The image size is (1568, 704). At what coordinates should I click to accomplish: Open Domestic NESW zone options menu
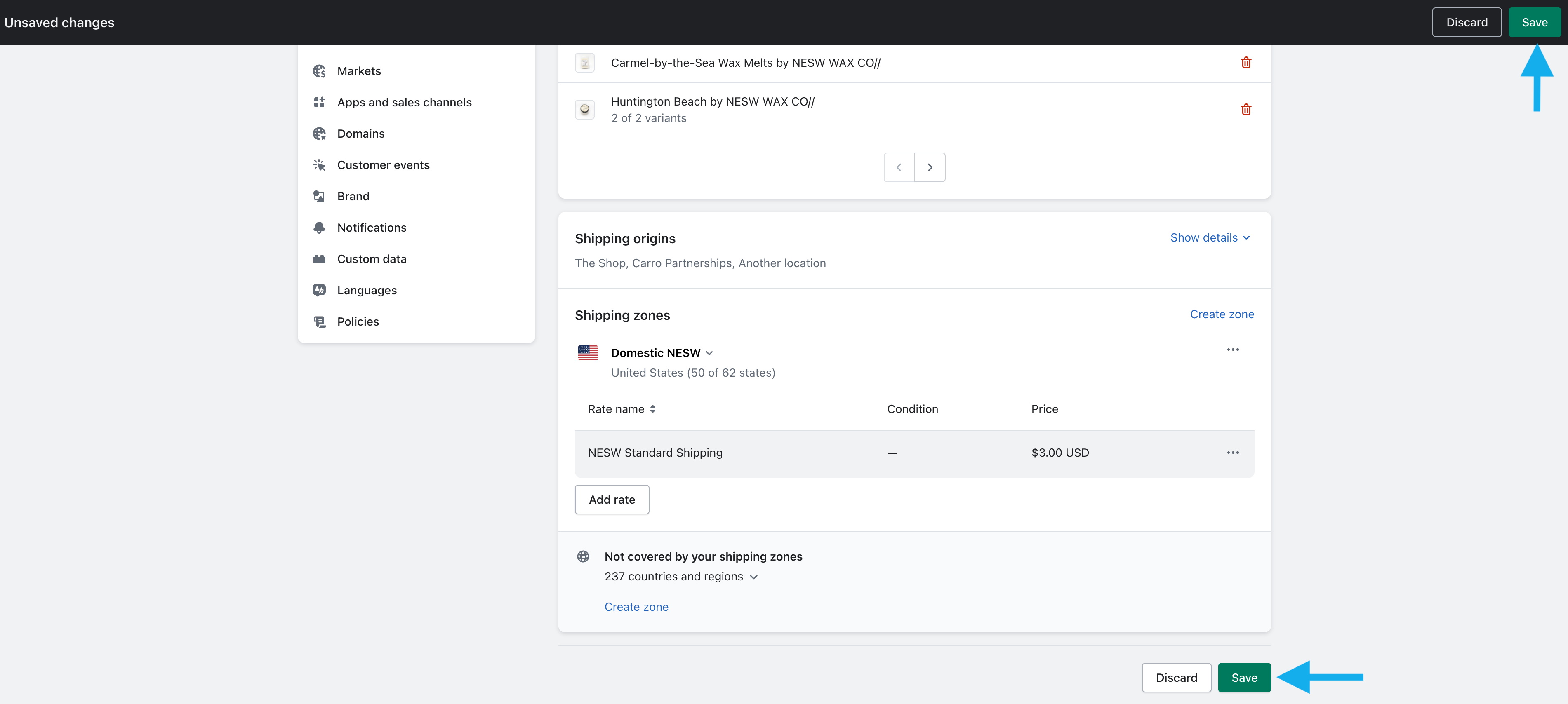(x=1232, y=350)
